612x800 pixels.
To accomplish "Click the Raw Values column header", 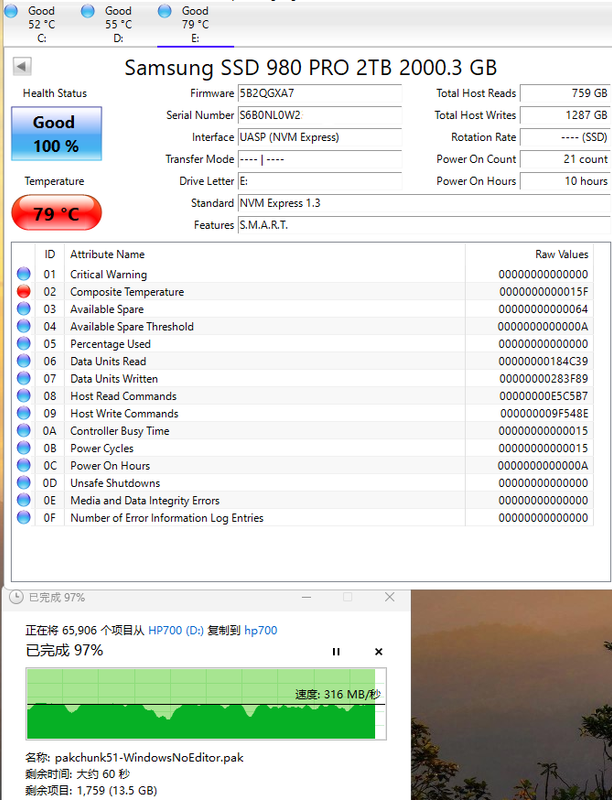I will click(x=529, y=254).
